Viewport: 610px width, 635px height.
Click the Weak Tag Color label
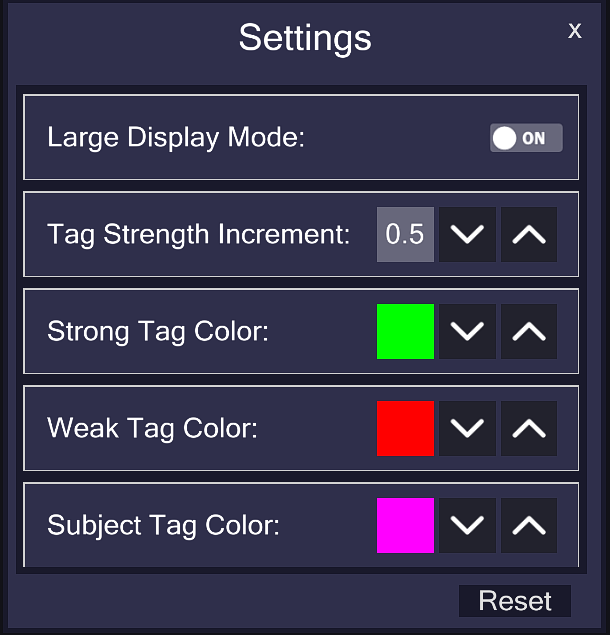(152, 429)
